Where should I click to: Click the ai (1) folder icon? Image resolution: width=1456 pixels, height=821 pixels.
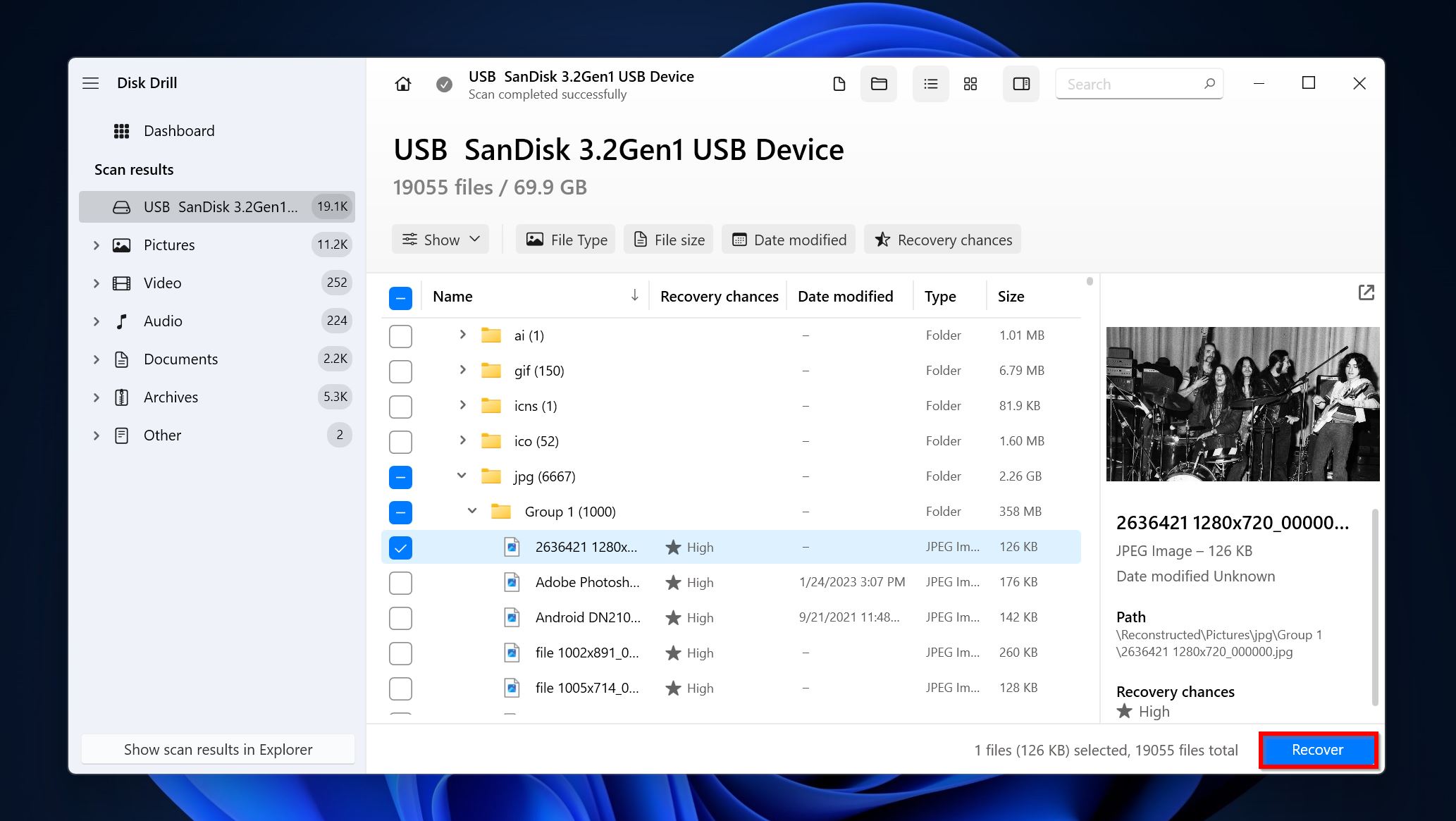pos(491,335)
